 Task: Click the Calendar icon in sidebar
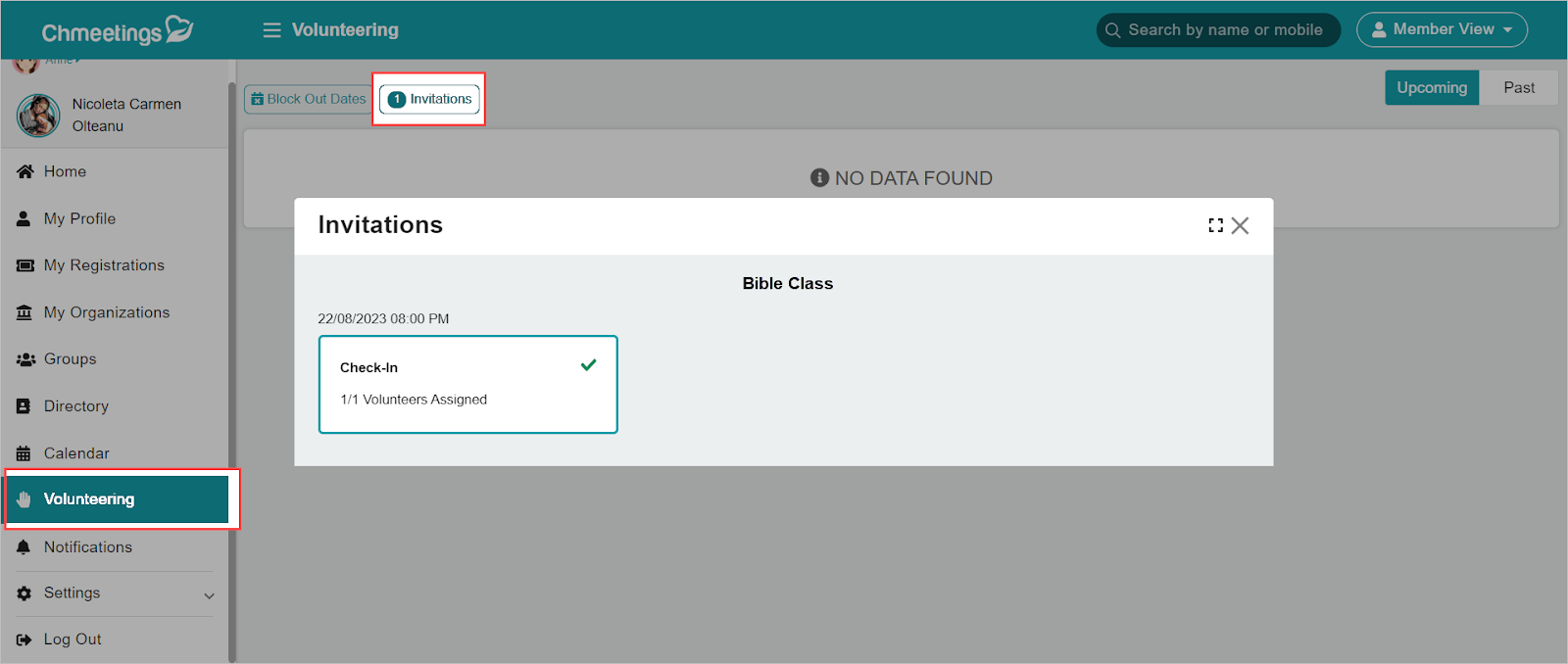24,453
